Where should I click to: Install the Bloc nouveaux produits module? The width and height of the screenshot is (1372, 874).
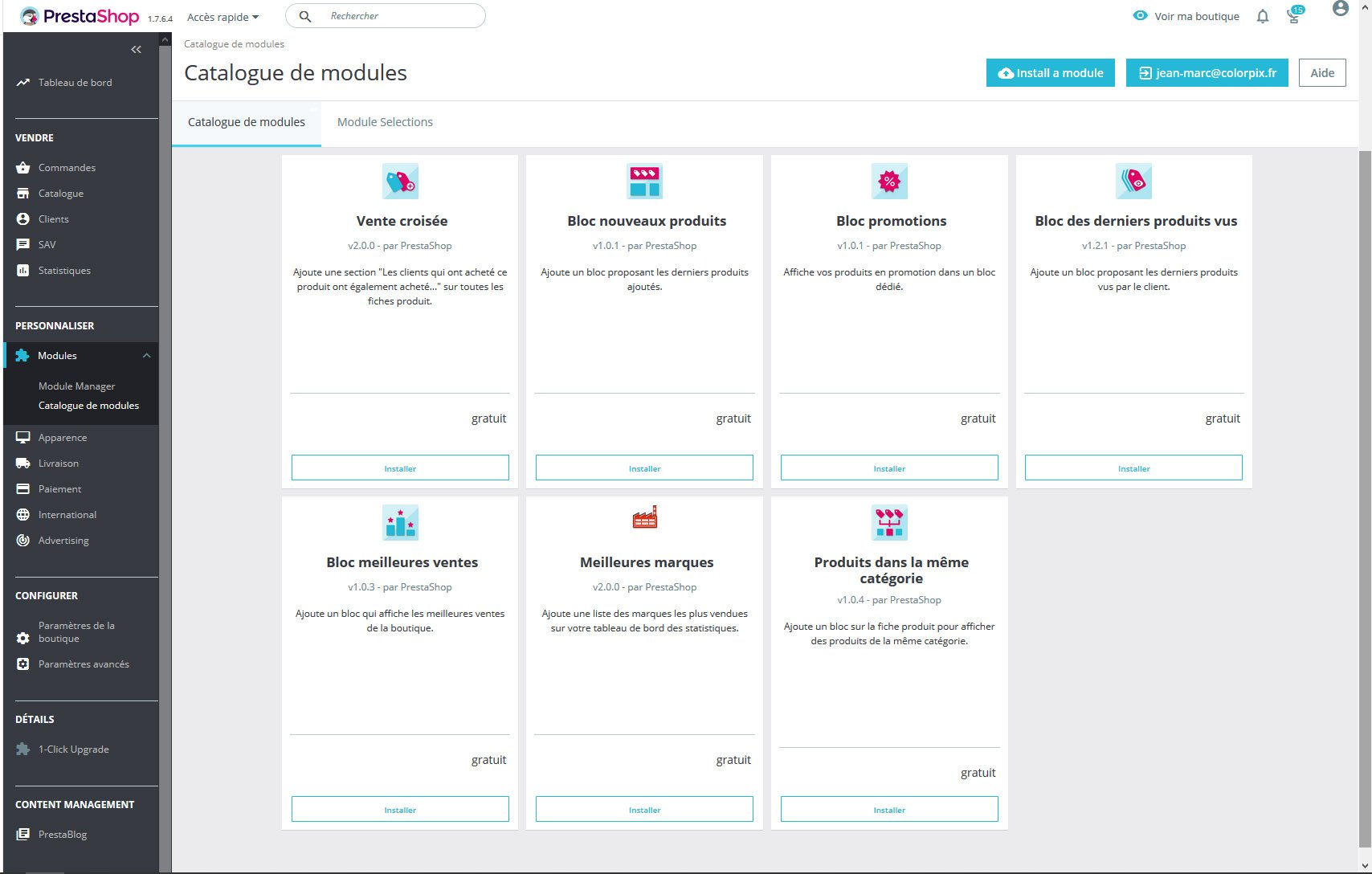(x=645, y=468)
